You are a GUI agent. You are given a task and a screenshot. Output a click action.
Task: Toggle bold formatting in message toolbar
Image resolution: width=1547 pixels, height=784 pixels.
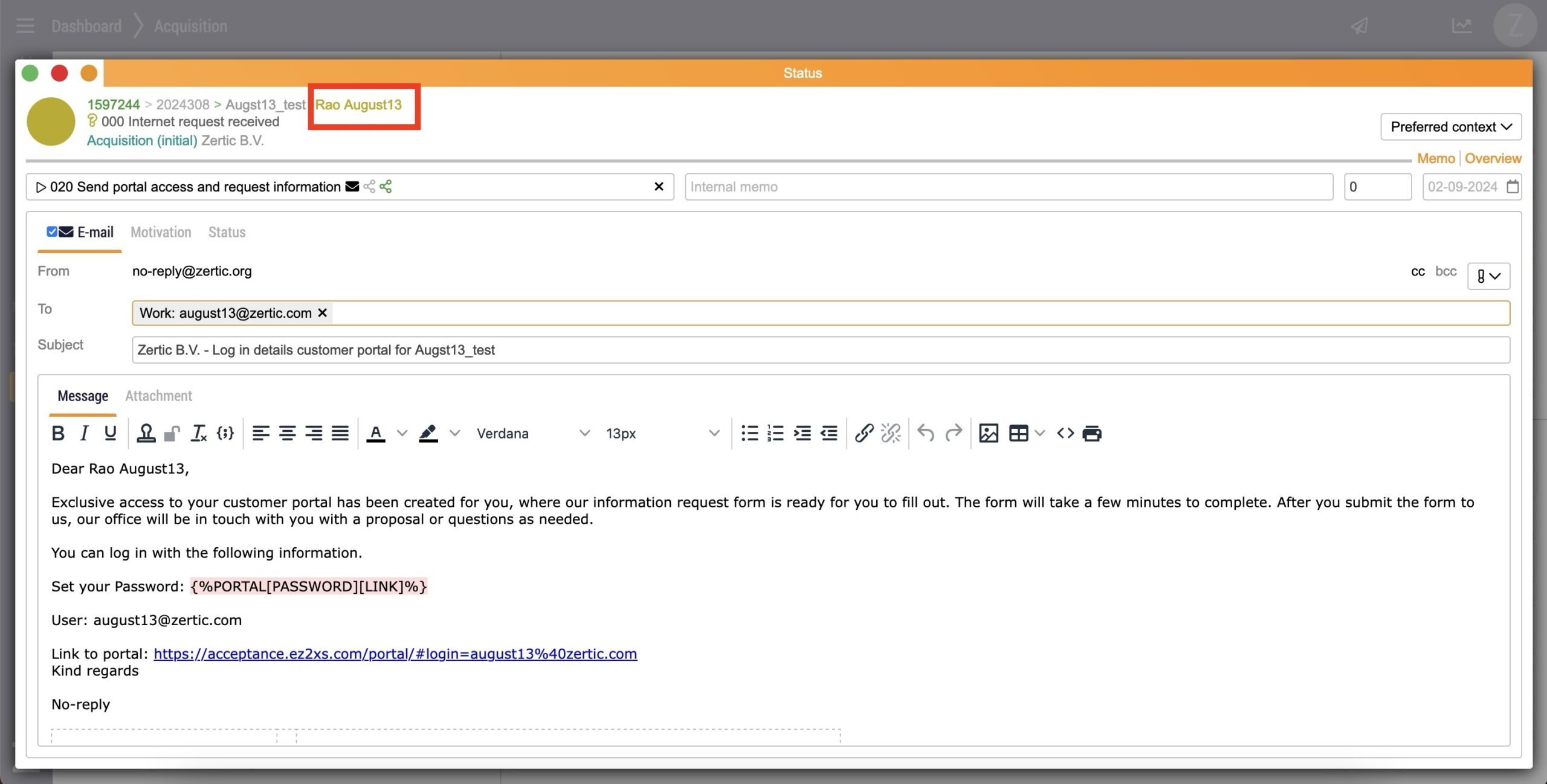(x=58, y=433)
